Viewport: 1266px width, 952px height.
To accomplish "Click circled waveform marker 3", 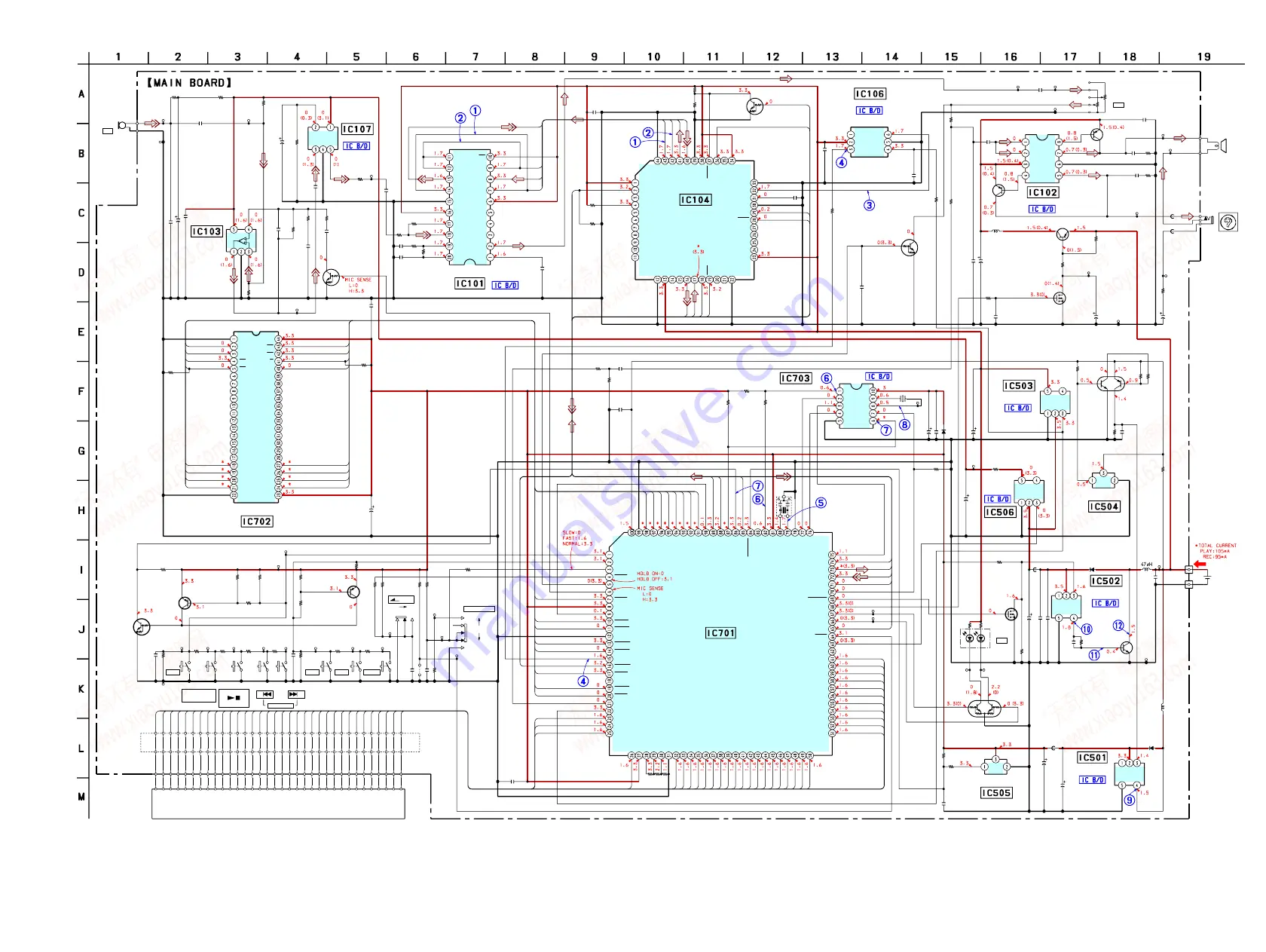I will (x=870, y=205).
